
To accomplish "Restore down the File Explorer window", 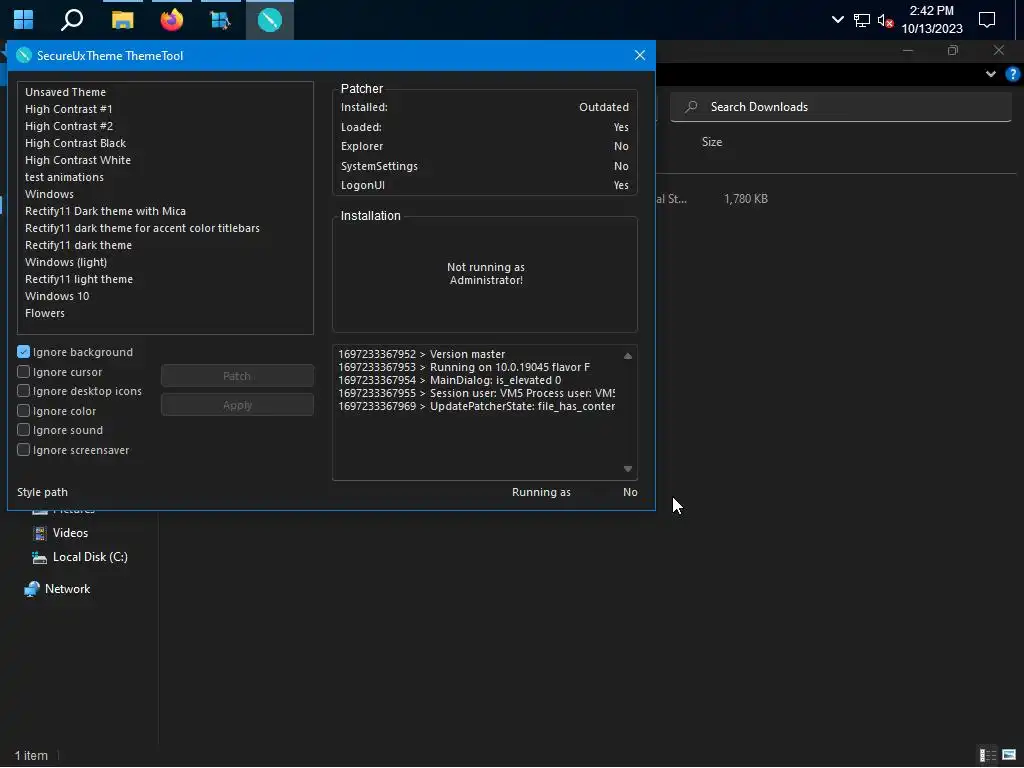I will click(953, 50).
